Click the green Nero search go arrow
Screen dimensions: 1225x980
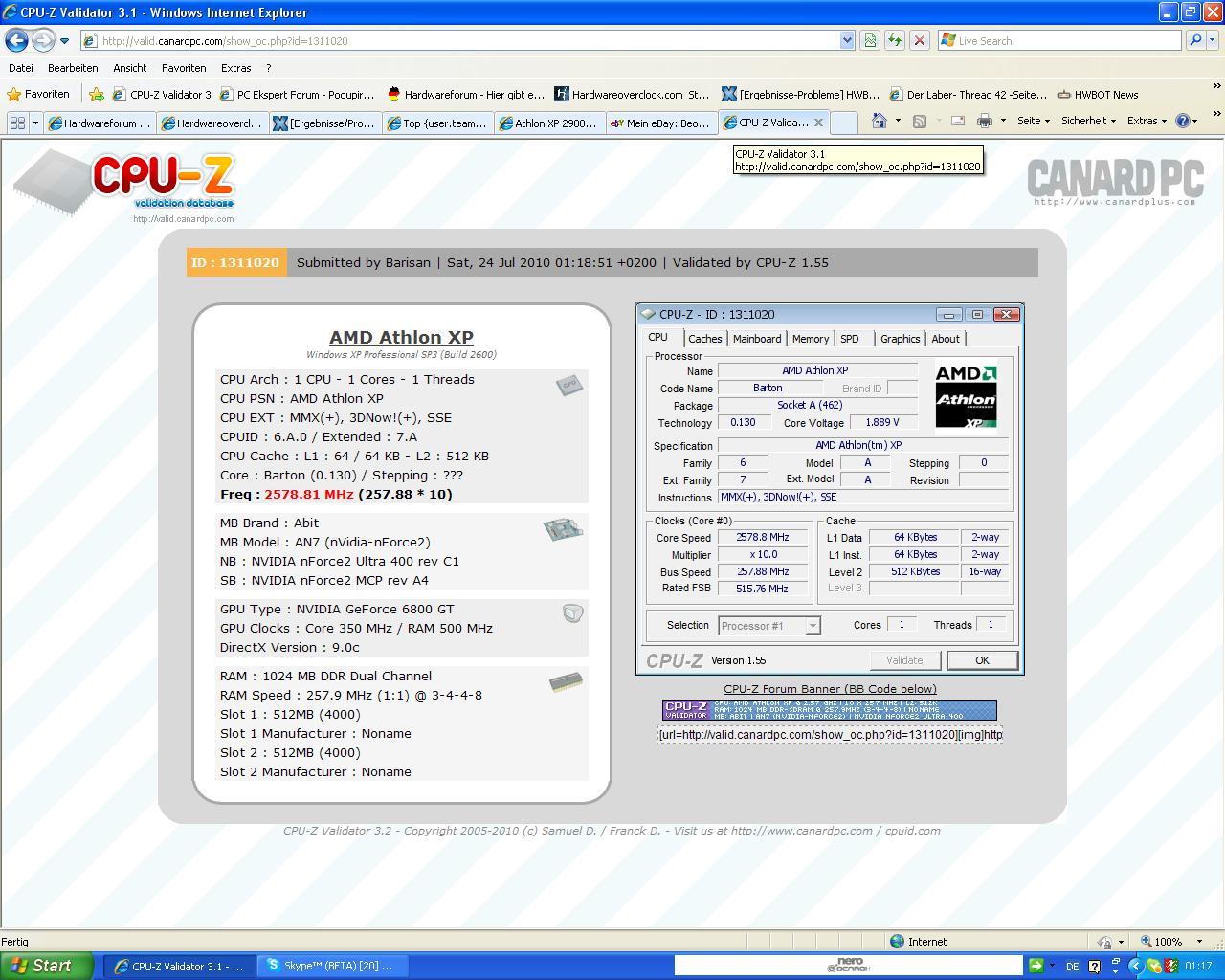[1036, 966]
